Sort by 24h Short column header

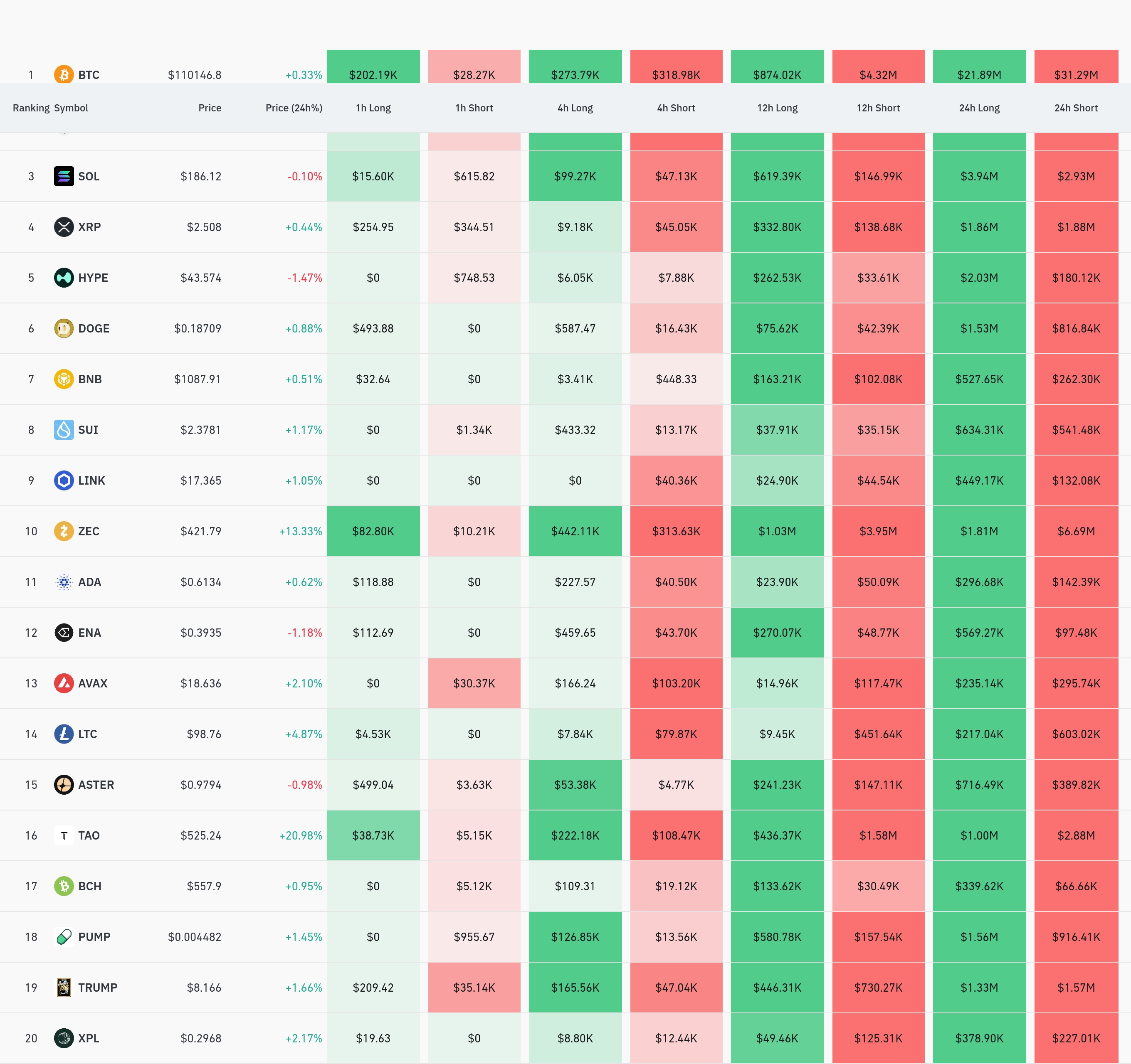pos(1075,108)
